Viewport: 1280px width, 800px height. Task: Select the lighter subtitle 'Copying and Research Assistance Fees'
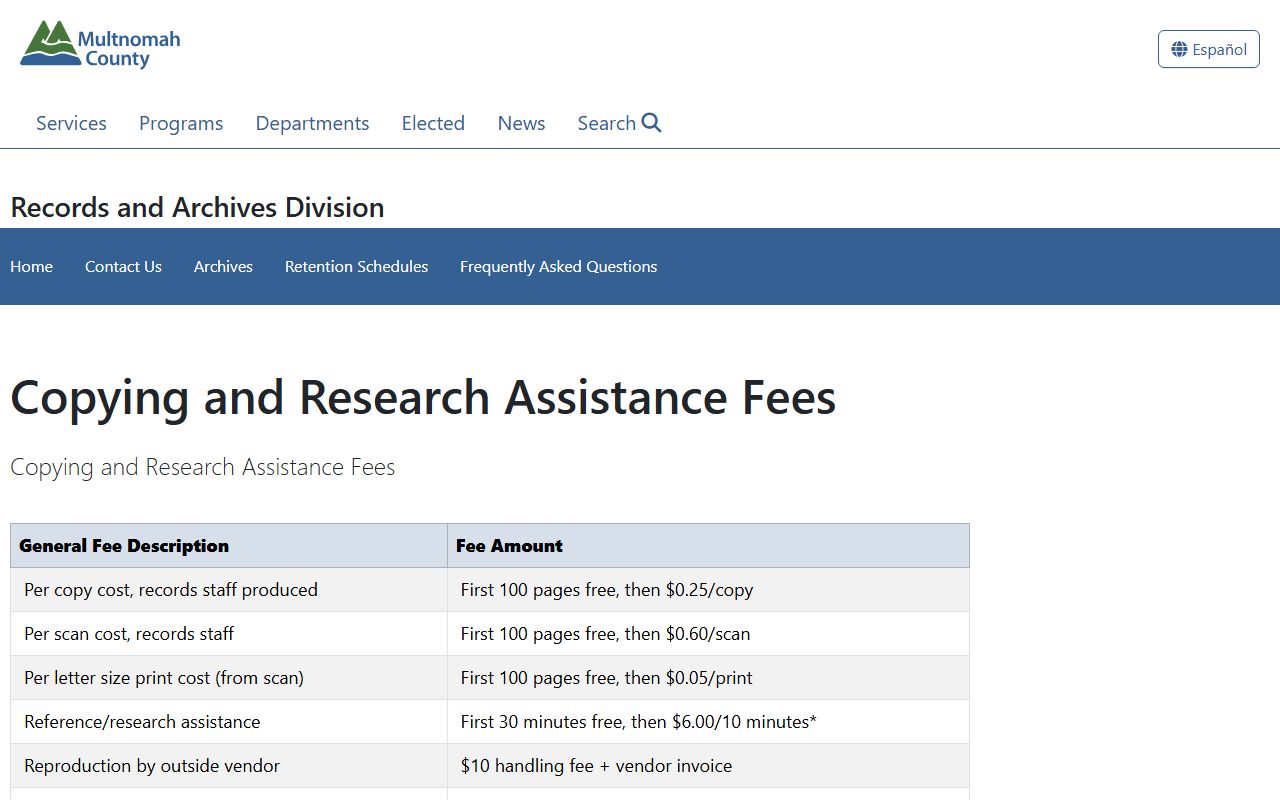click(203, 467)
